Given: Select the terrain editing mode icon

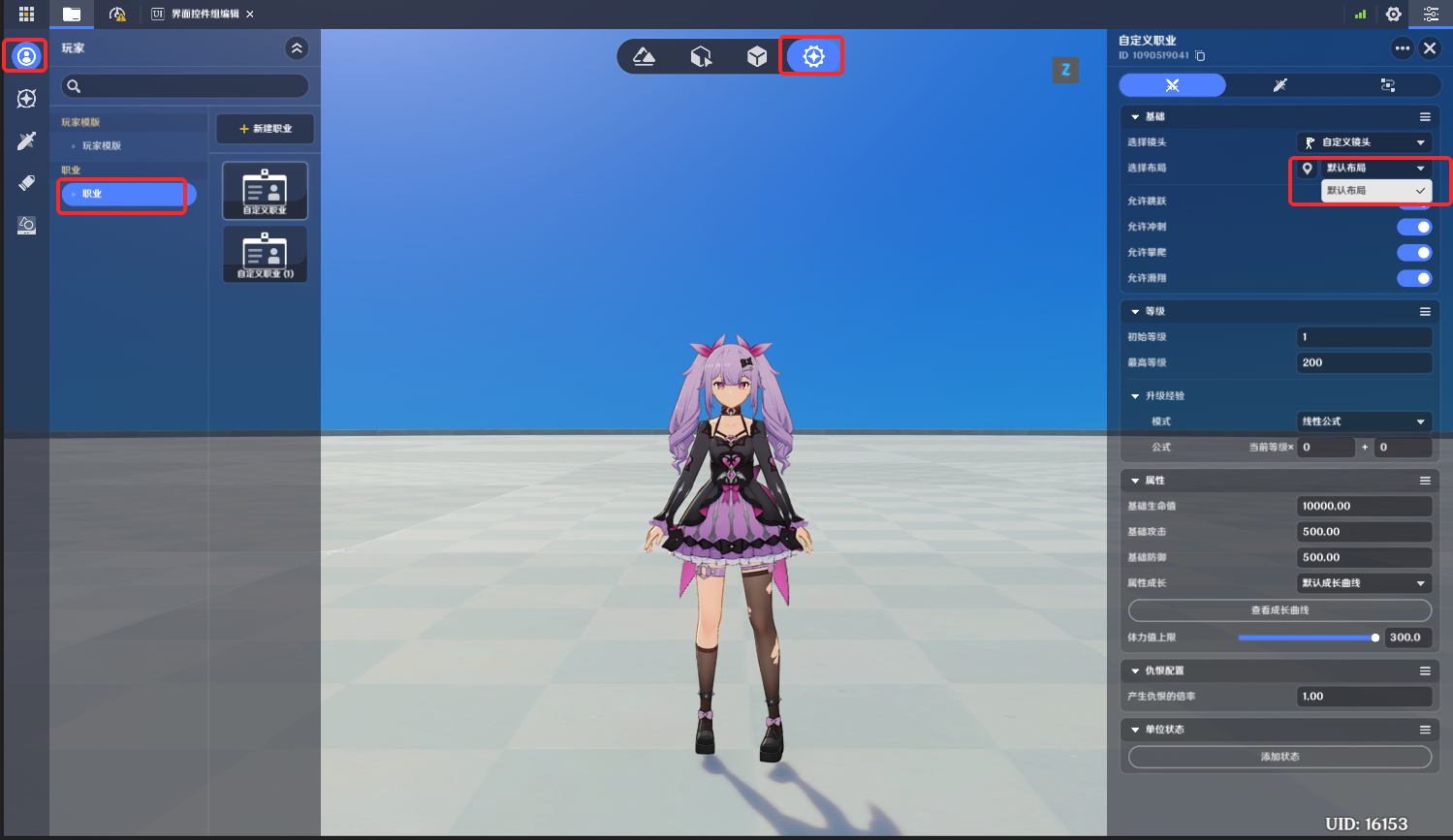Looking at the screenshot, I should [x=645, y=56].
